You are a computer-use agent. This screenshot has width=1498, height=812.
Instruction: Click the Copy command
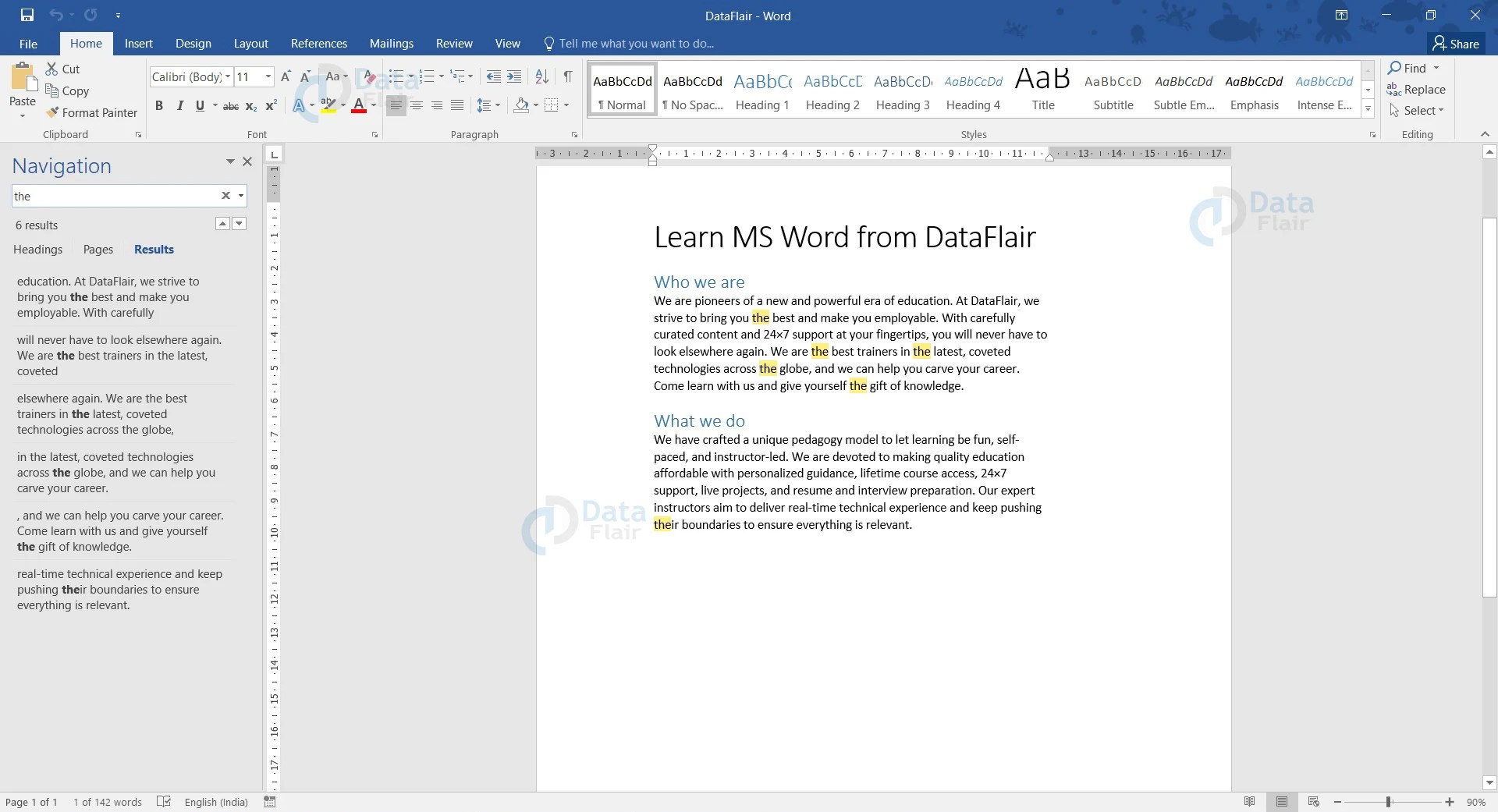[67, 90]
